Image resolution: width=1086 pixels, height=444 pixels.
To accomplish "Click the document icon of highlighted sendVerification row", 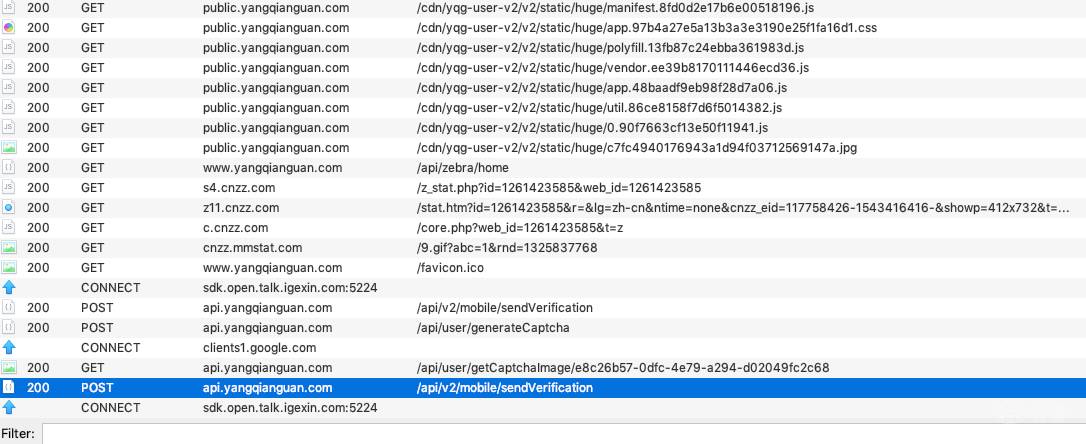I will tap(8, 388).
